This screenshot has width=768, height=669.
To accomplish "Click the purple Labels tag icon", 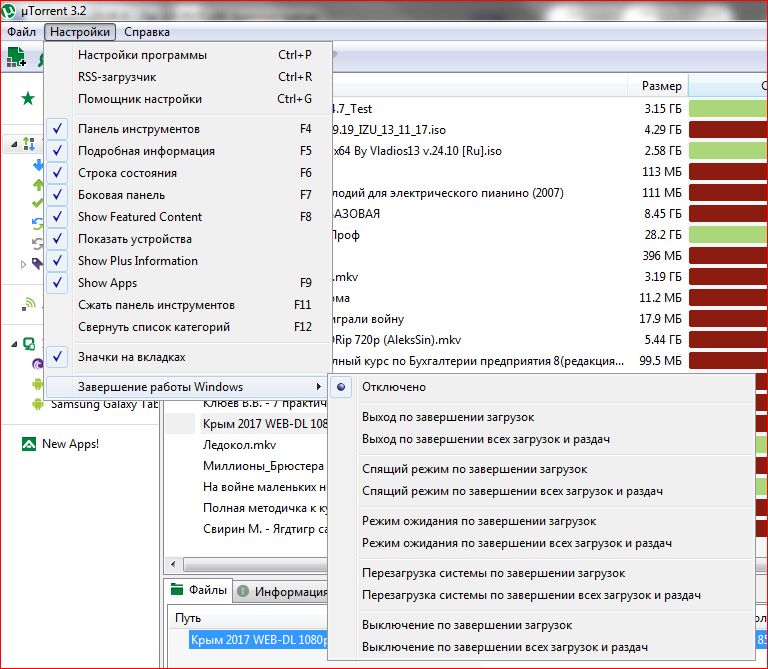I will 38,264.
